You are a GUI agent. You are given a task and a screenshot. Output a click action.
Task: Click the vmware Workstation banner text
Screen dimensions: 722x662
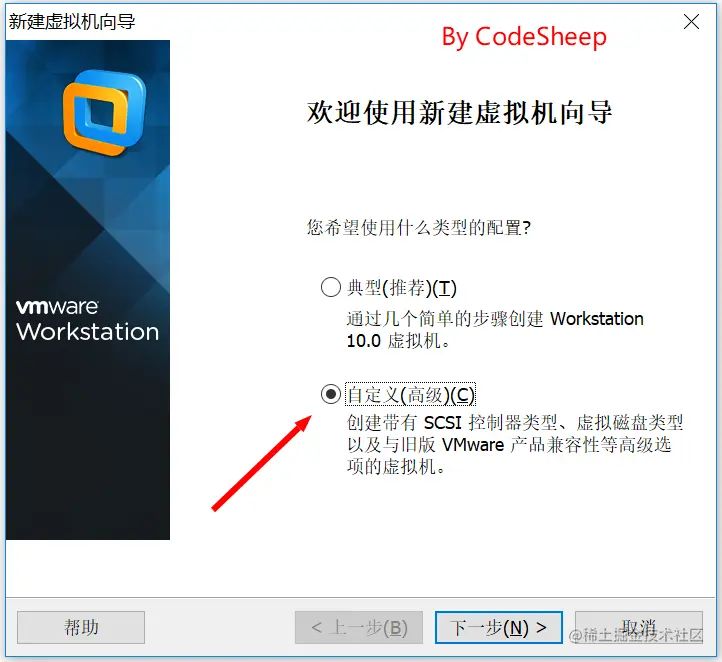pos(87,320)
